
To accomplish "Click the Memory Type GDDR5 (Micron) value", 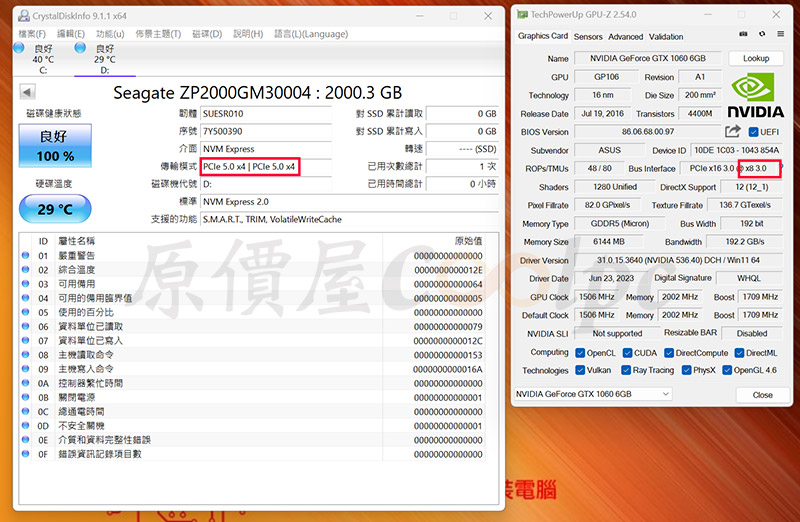I will coord(620,223).
